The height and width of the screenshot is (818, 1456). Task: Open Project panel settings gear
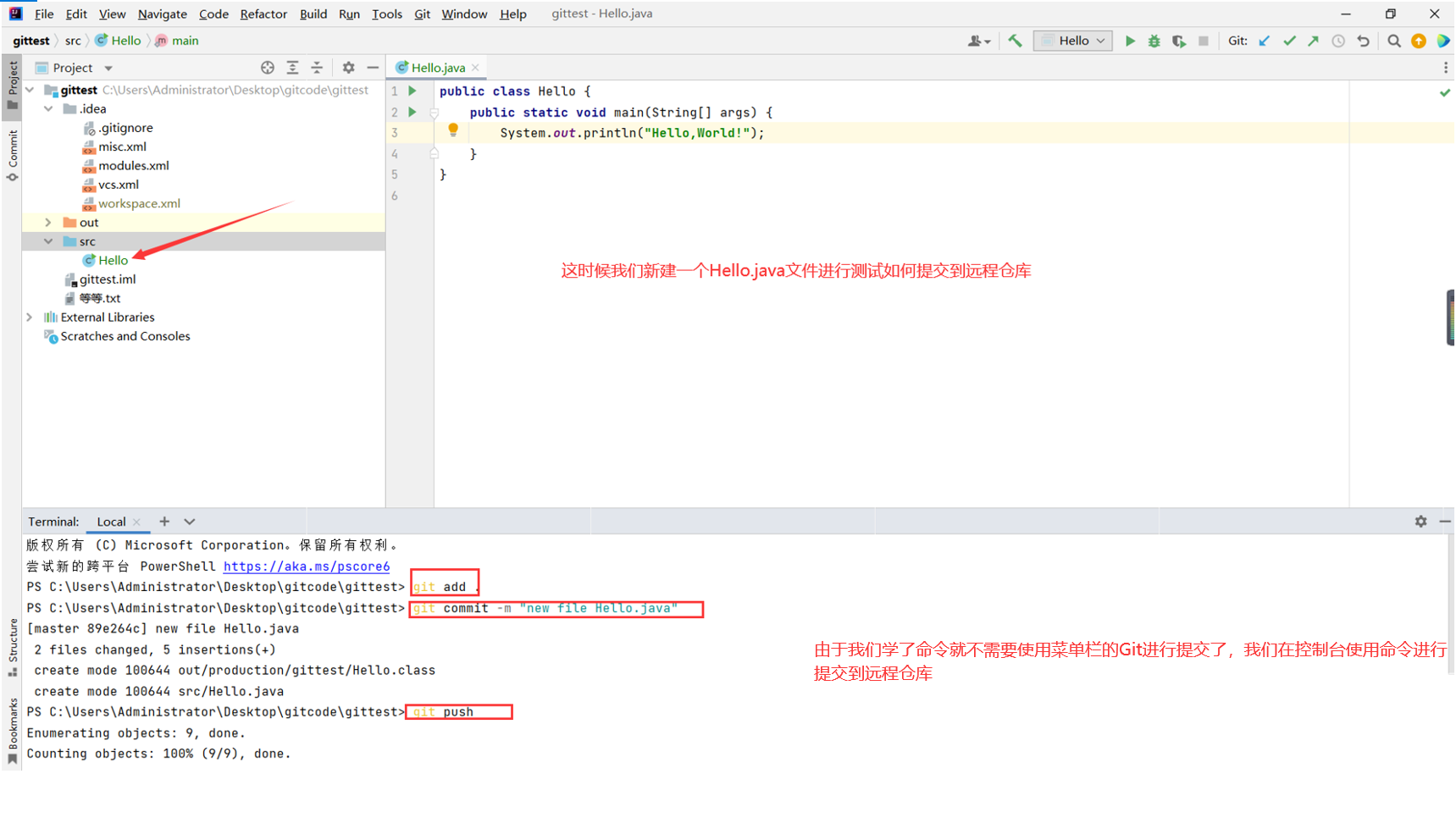[348, 68]
